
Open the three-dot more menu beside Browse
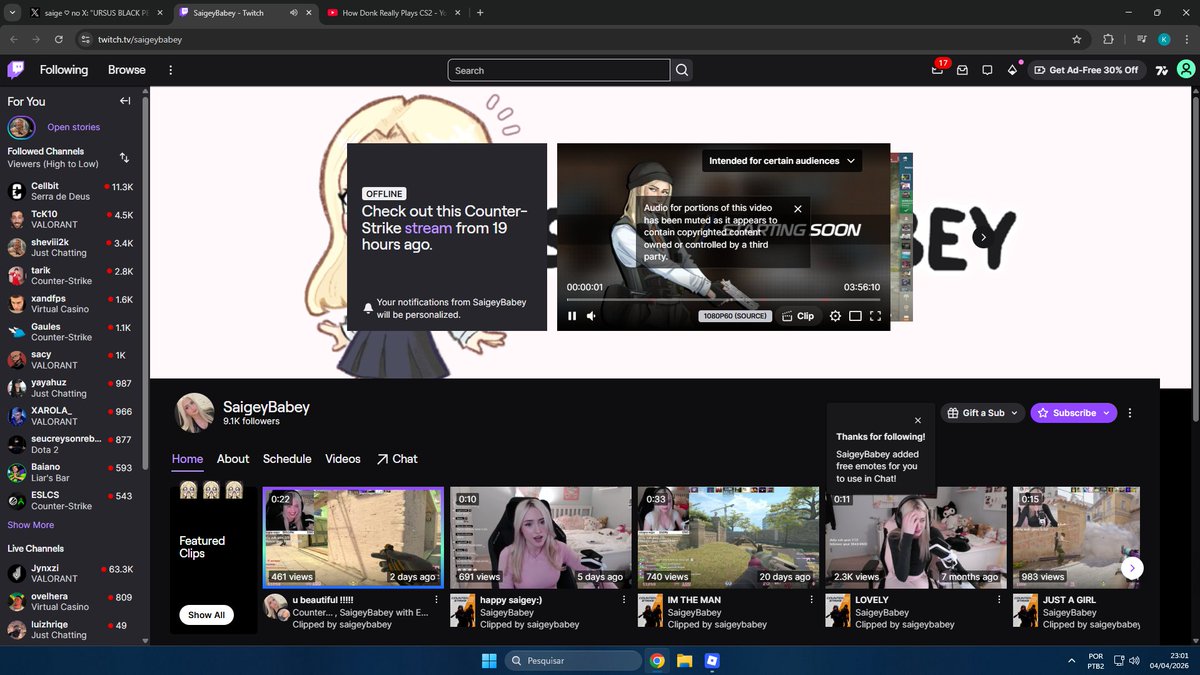click(171, 70)
